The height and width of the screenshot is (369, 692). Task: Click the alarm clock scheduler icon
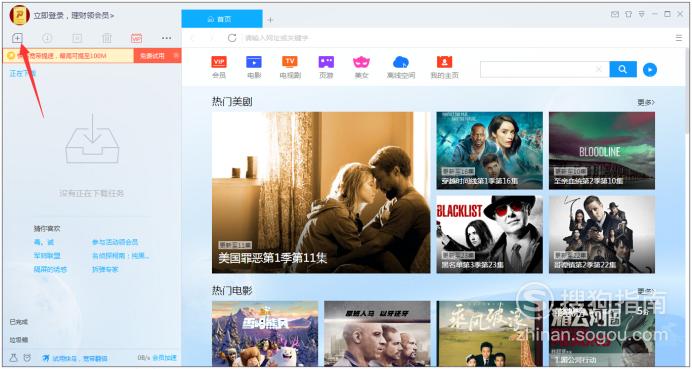27,358
